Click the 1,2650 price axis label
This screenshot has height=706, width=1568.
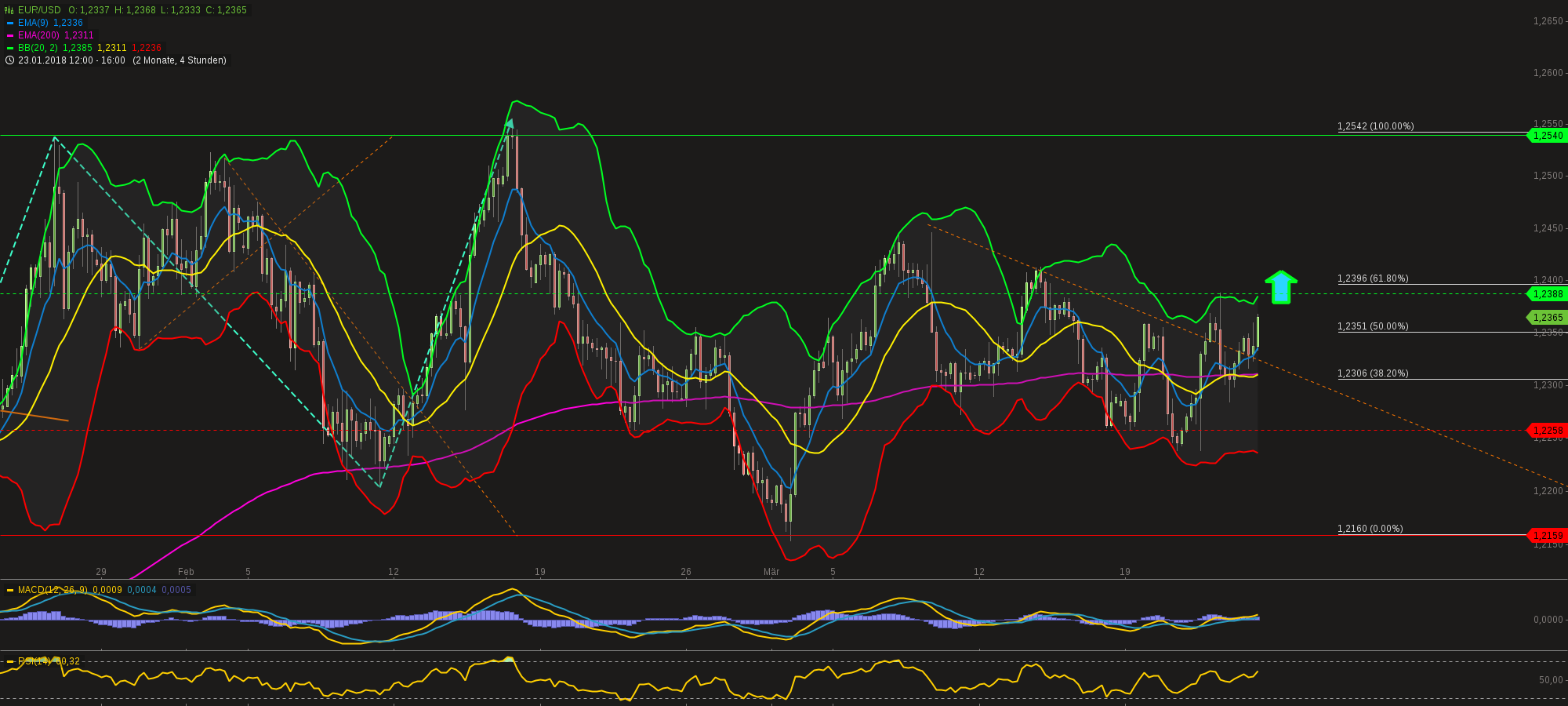click(x=1548, y=21)
